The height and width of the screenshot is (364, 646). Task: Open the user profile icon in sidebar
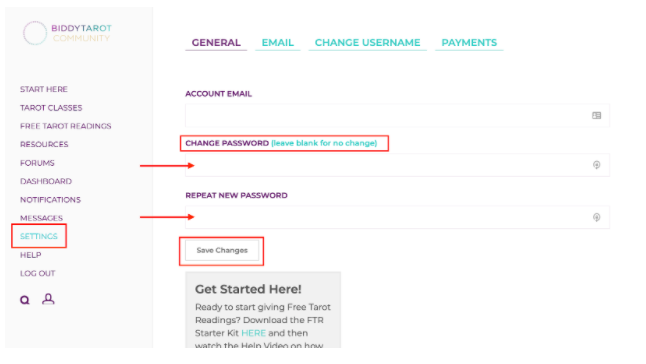[48, 299]
